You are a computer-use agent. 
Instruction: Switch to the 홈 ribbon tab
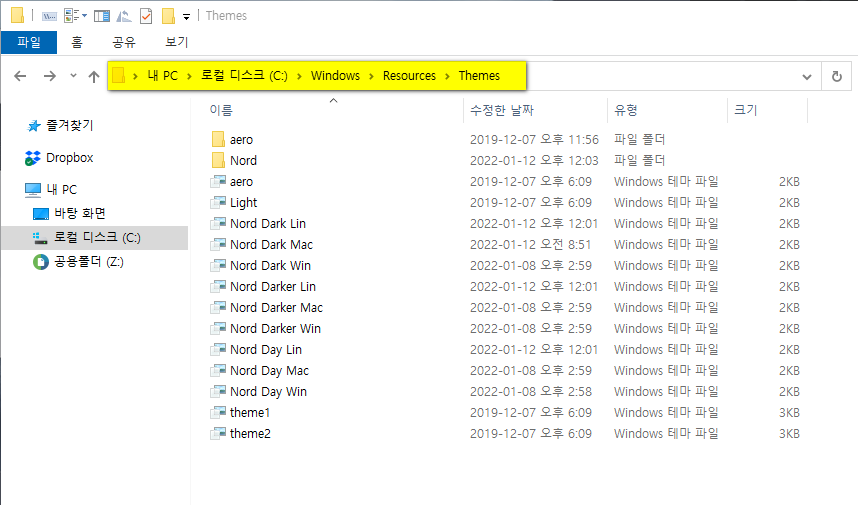(77, 42)
